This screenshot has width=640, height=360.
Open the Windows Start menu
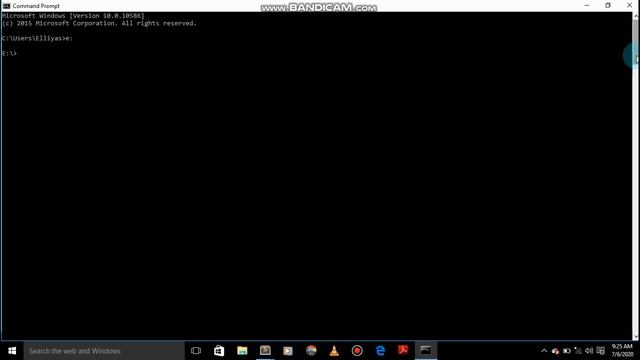click(x=12, y=351)
